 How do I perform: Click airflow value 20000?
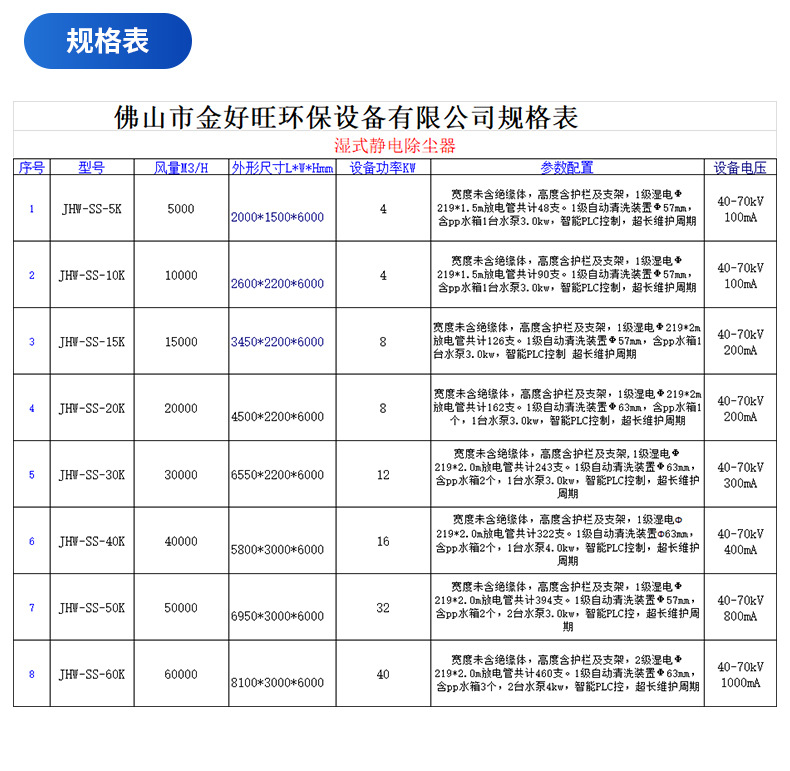pyautogui.click(x=181, y=408)
